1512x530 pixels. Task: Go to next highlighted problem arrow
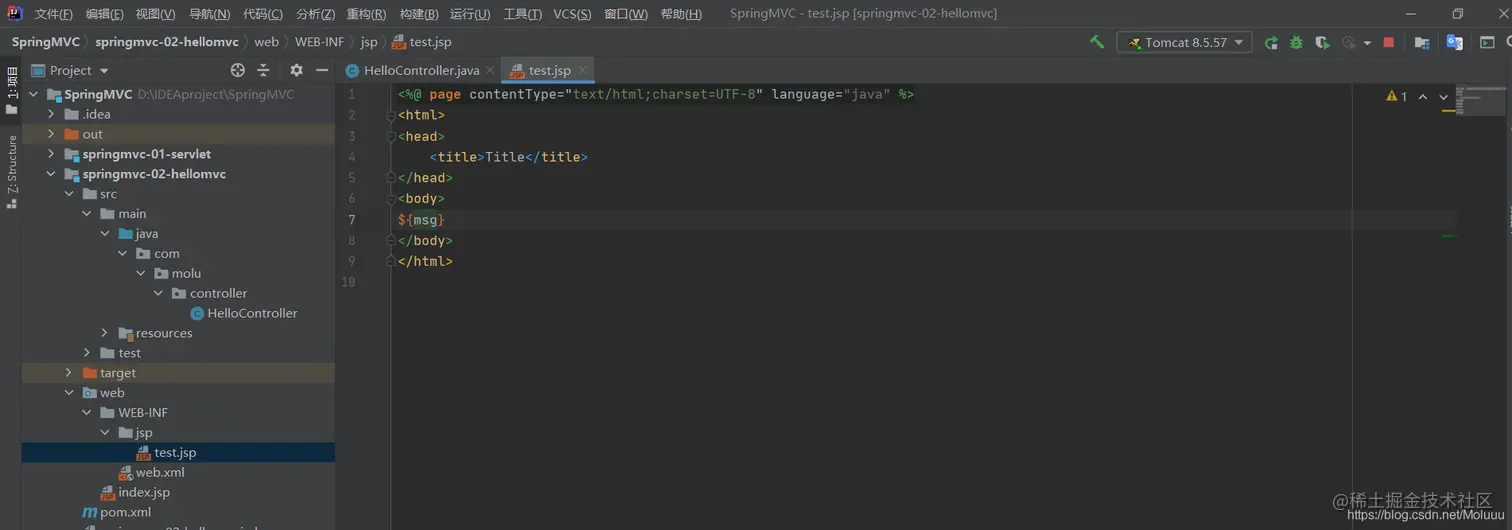[1443, 96]
